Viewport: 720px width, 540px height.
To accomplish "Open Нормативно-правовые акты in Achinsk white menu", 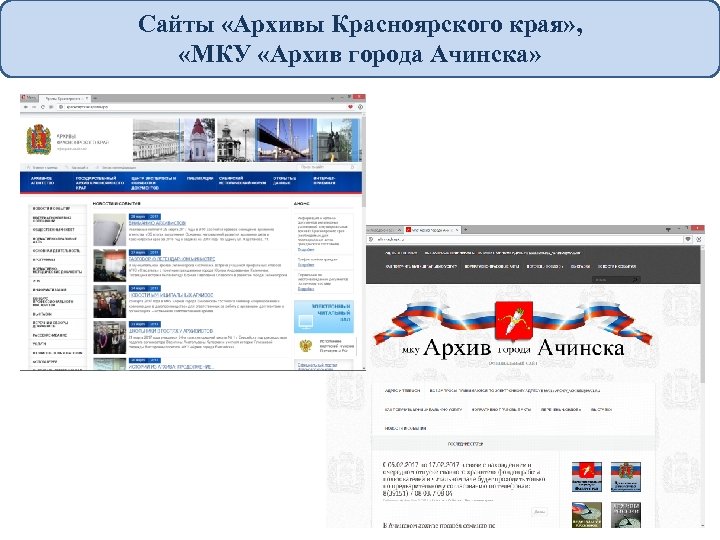I will (501, 409).
